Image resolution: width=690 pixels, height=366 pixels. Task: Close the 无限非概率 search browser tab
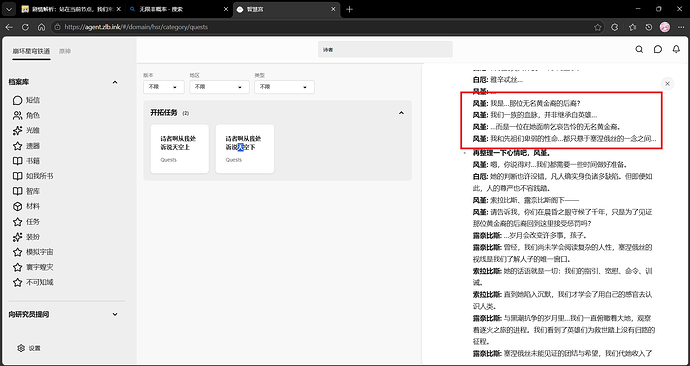click(x=226, y=9)
